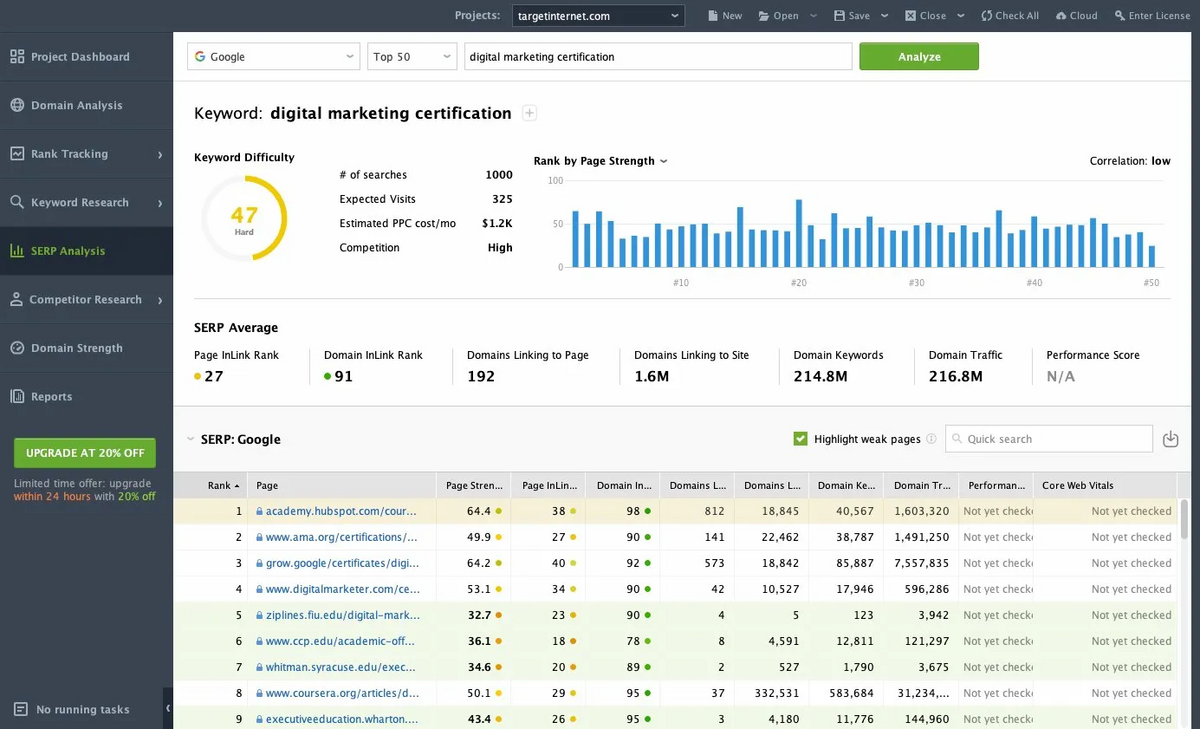Select SERP Average Domains Linking value 192
Image resolution: width=1200 pixels, height=729 pixels.
481,377
